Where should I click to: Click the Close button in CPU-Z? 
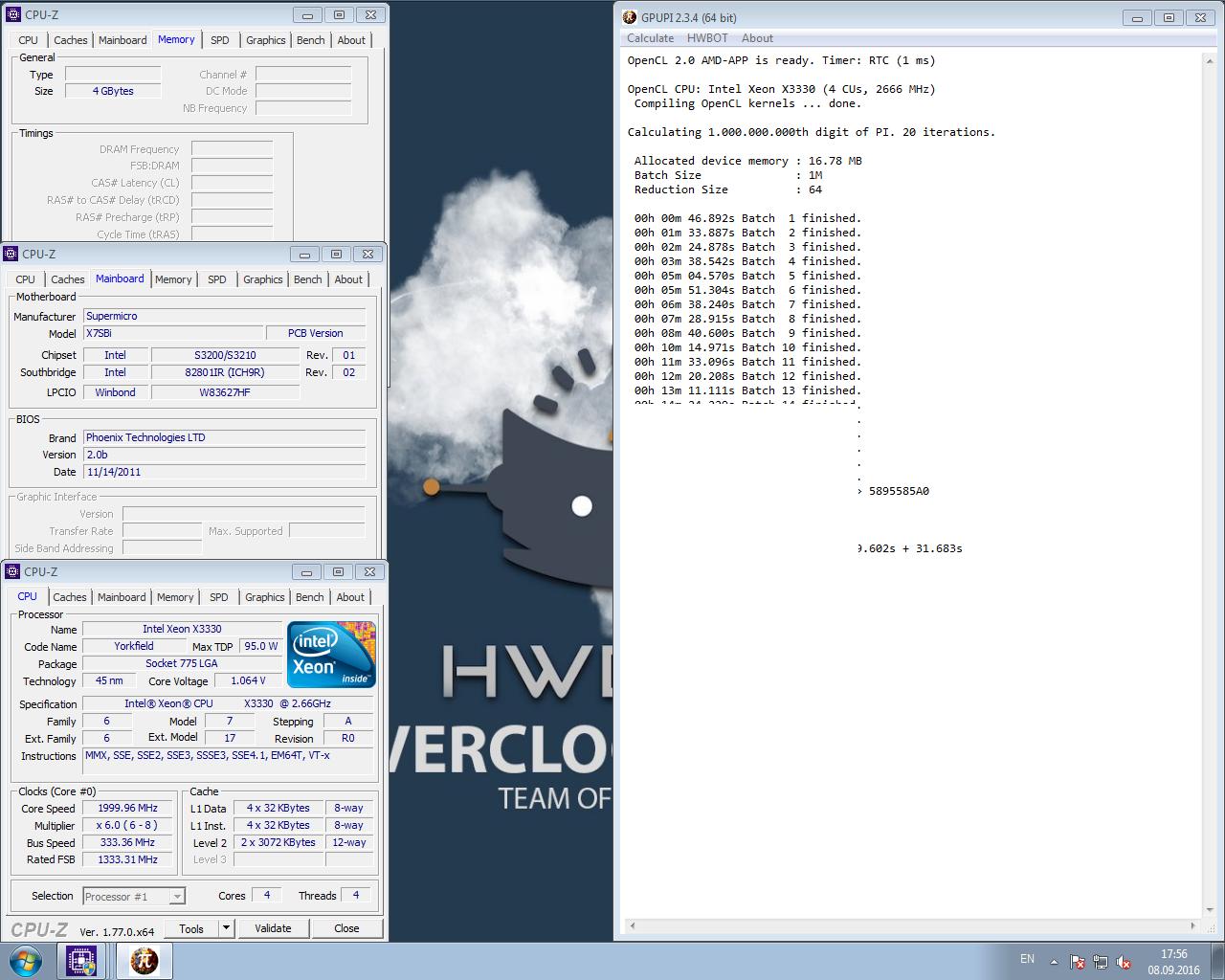tap(346, 928)
